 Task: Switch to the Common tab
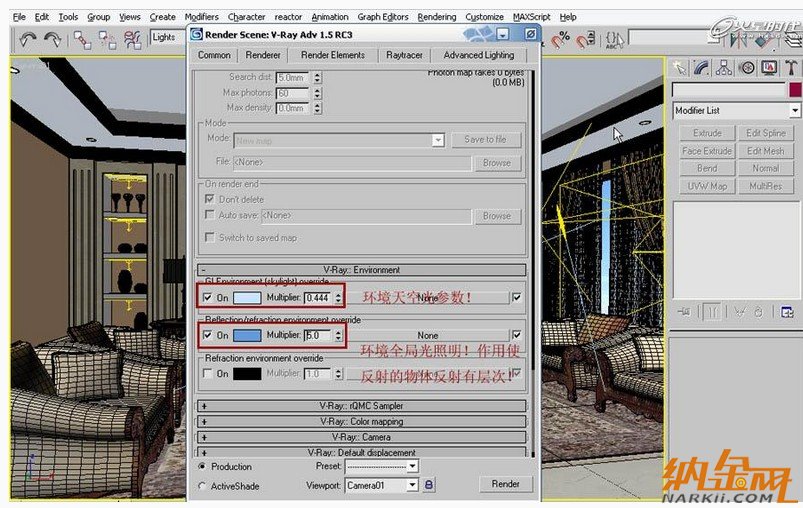click(x=214, y=55)
